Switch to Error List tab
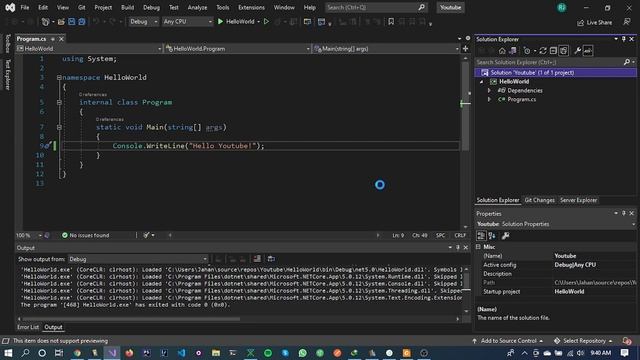 [x=28, y=327]
